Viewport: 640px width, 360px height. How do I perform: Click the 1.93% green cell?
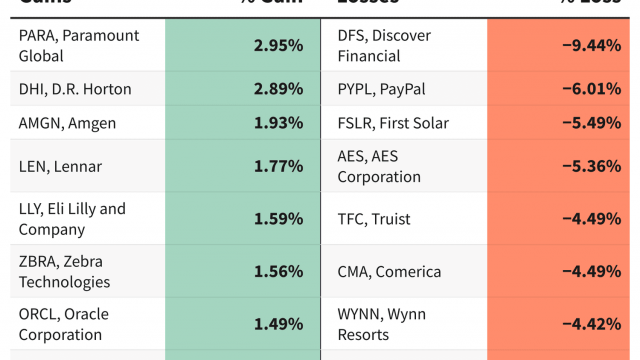[243, 123]
